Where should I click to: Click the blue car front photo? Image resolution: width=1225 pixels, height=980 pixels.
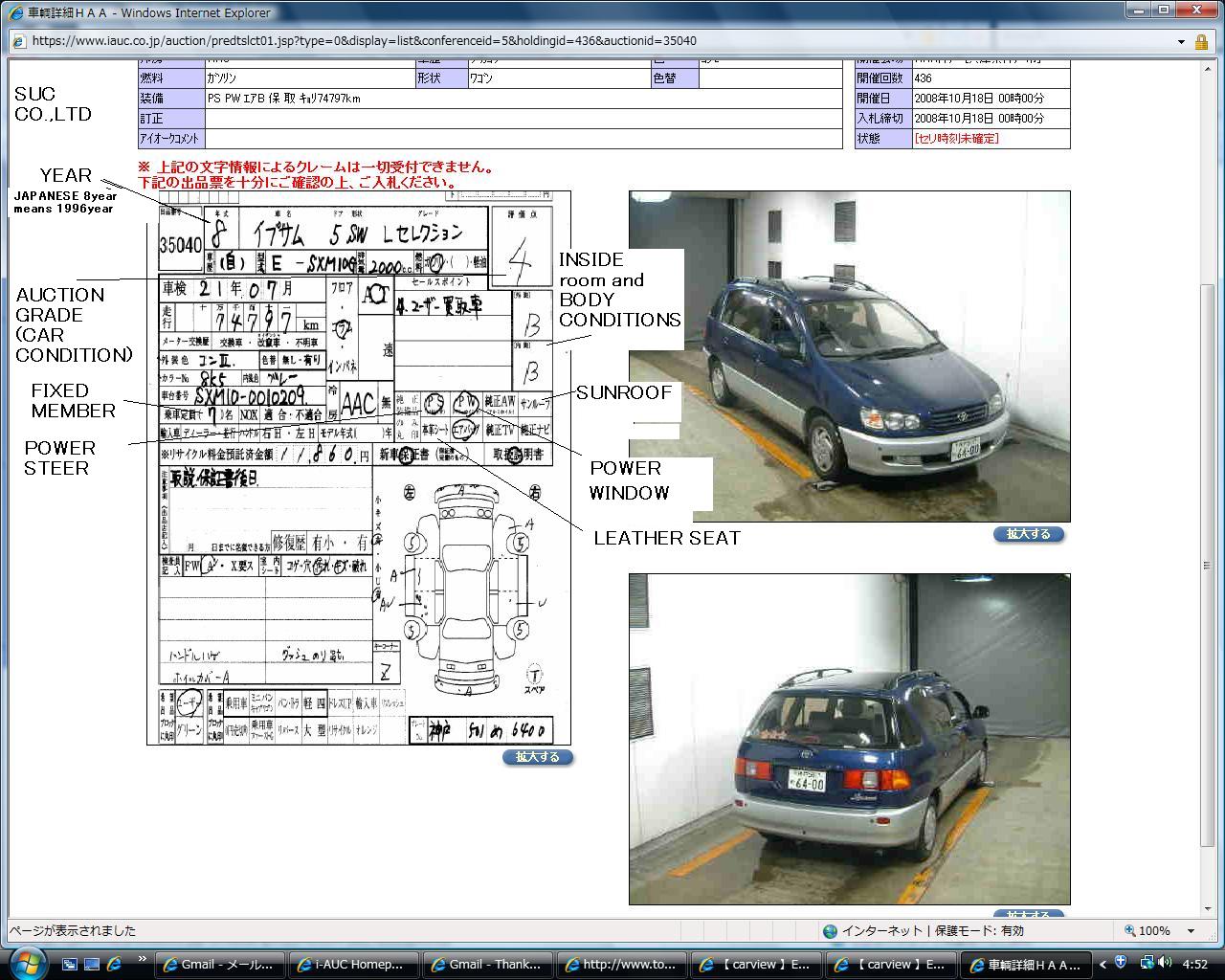[x=849, y=356]
